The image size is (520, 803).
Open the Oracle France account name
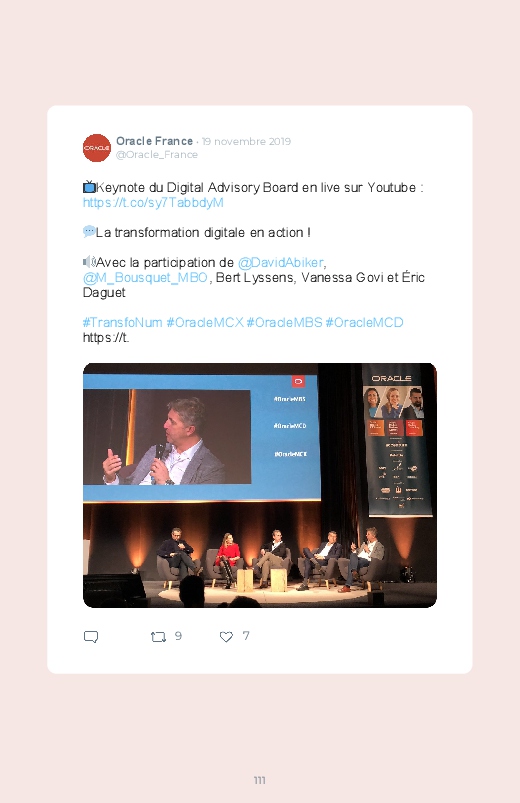click(154, 141)
